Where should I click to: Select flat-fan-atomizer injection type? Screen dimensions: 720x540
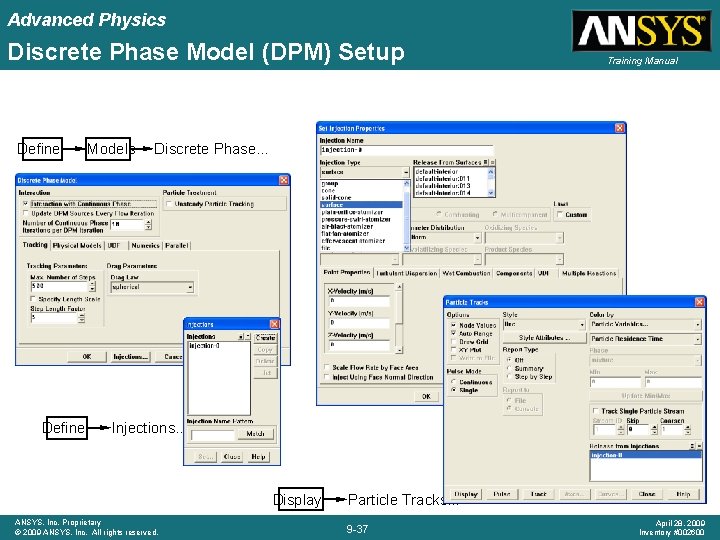[361, 234]
